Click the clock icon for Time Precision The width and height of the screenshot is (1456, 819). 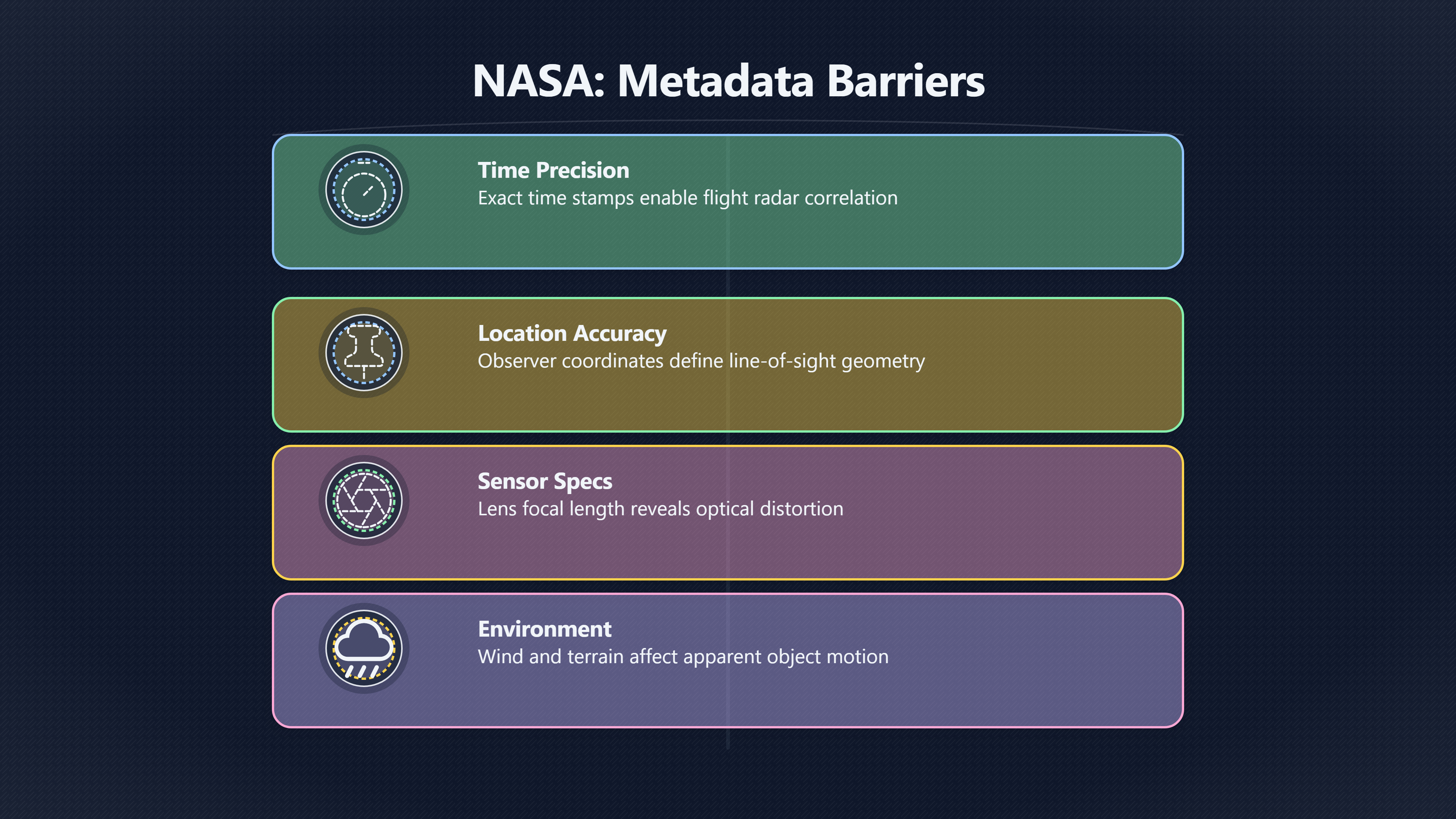pos(364,190)
